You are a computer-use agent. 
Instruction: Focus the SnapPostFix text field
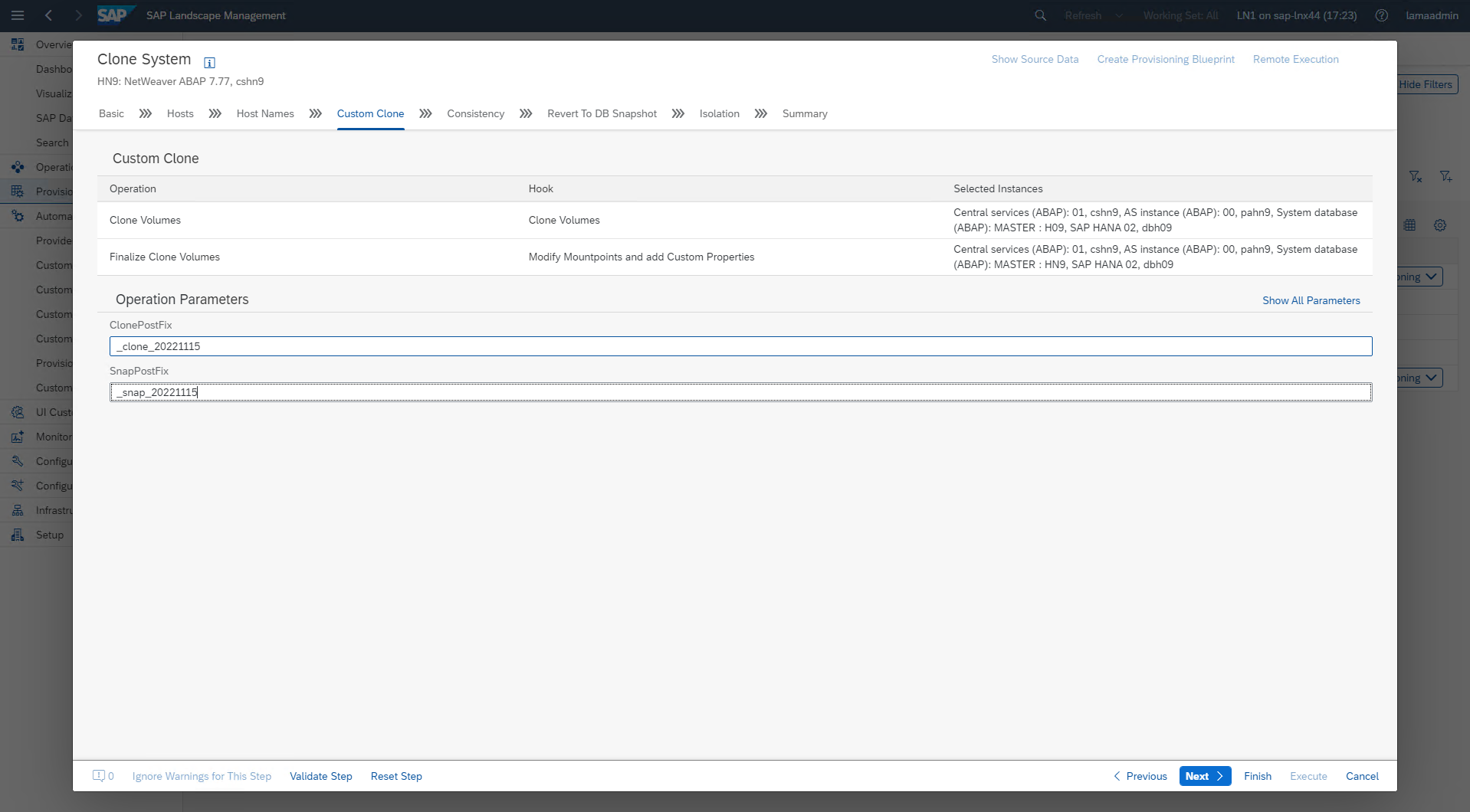coord(740,392)
